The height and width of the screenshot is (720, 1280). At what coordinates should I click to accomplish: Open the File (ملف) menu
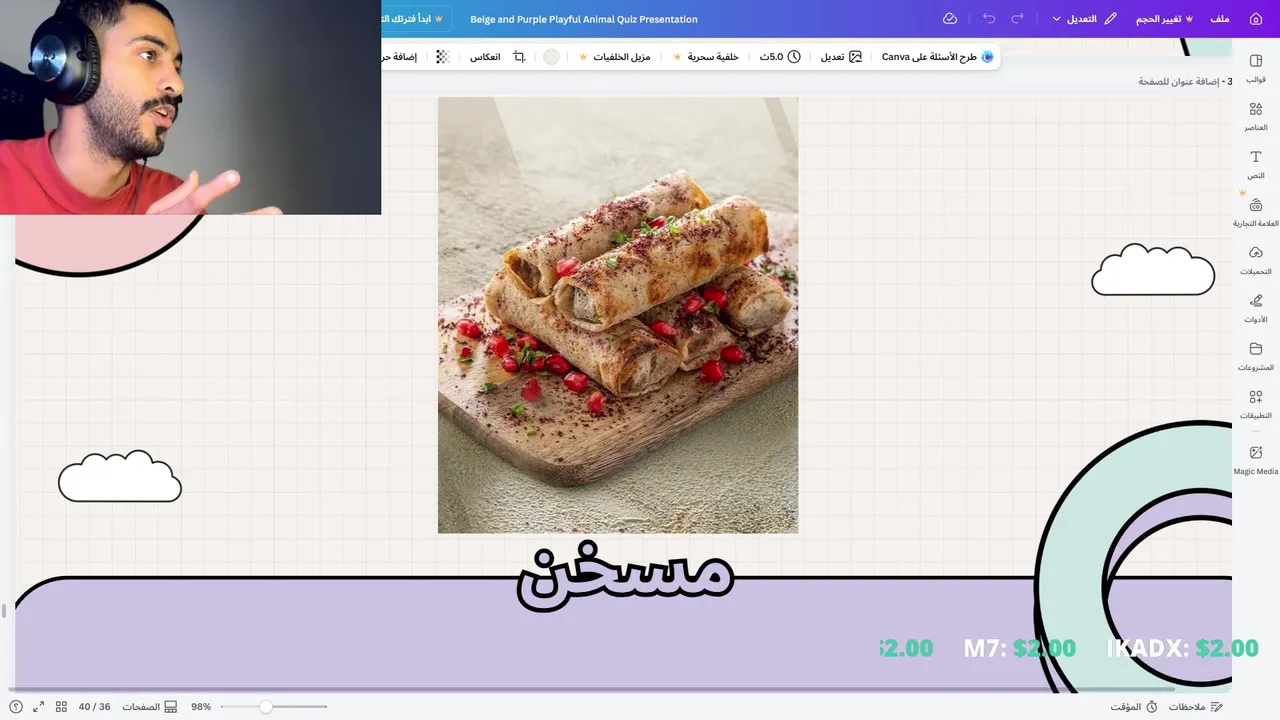(x=1220, y=19)
